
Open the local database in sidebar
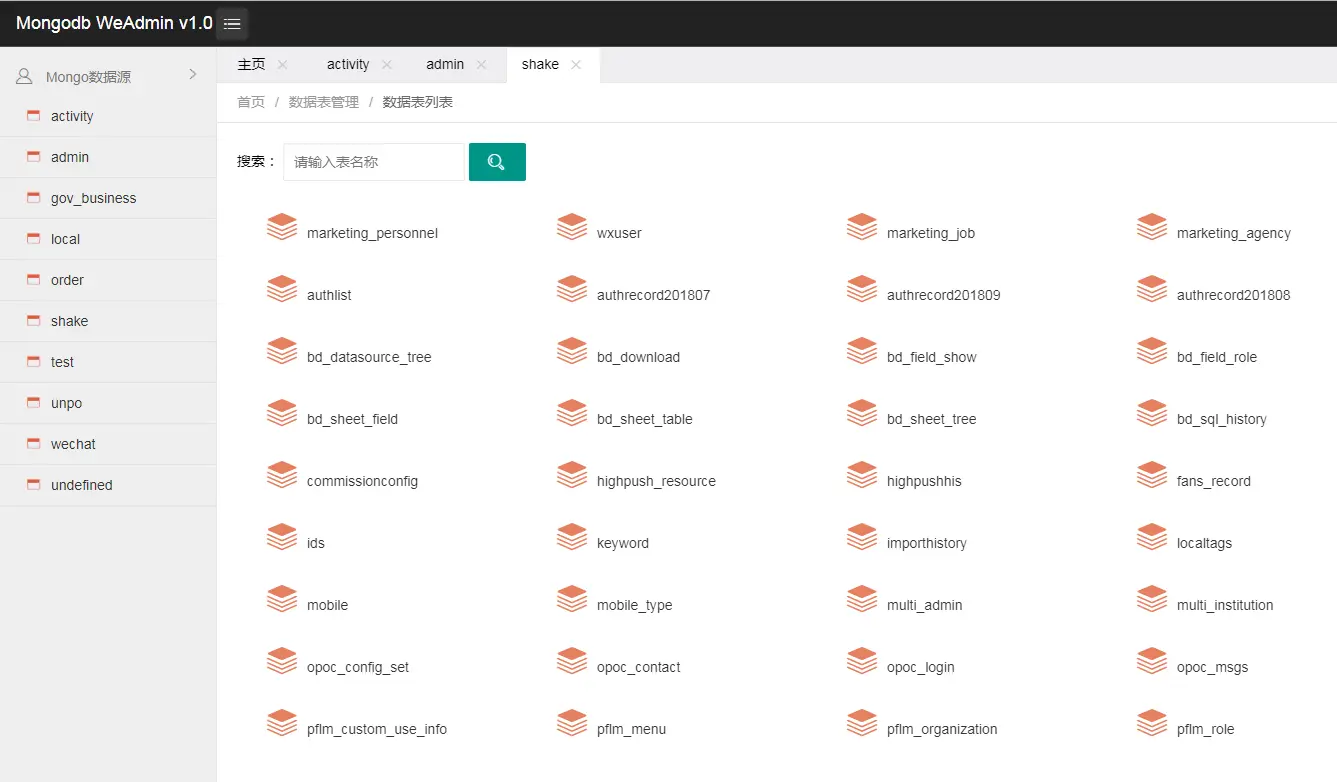(108, 239)
